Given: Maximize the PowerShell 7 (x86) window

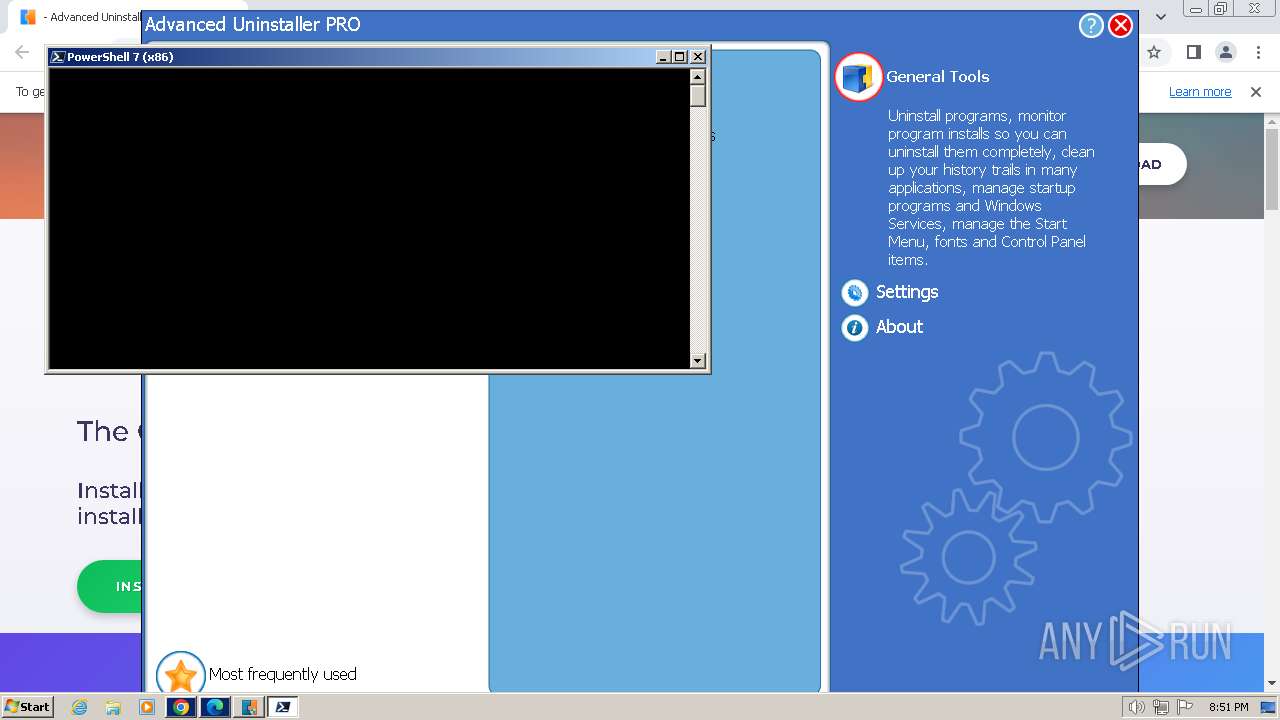Looking at the screenshot, I should click(x=680, y=57).
